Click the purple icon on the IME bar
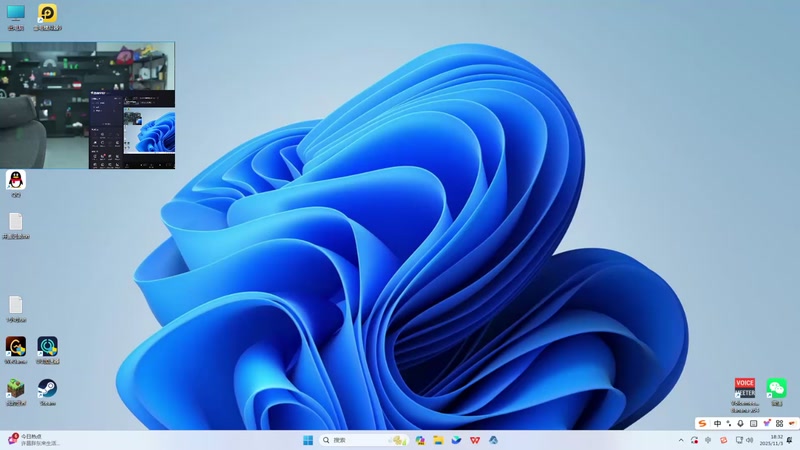The height and width of the screenshot is (450, 800). pyautogui.click(x=766, y=423)
